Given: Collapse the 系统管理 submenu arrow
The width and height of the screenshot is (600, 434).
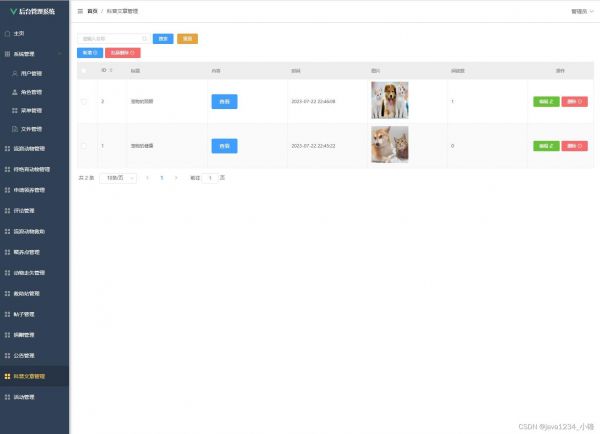Looking at the screenshot, I should coord(60,54).
